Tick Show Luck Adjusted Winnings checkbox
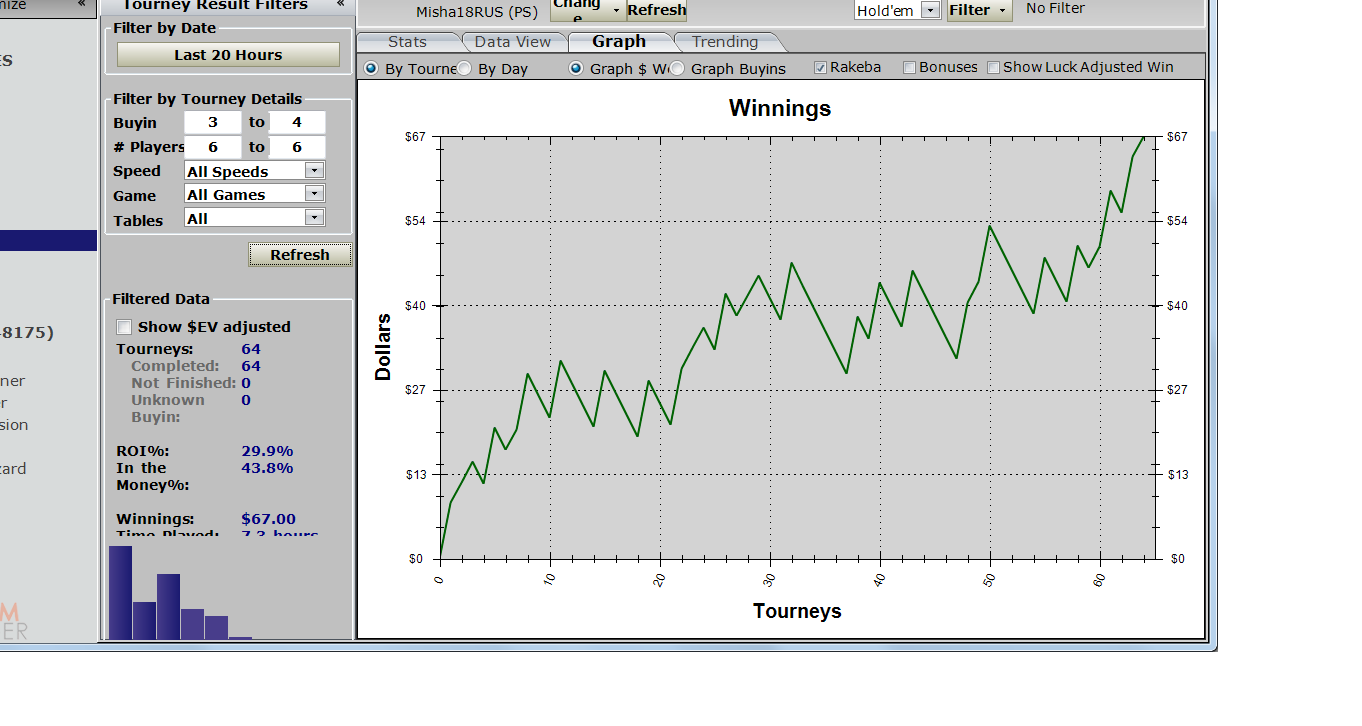Screen dimensions: 1362x726 point(993,67)
